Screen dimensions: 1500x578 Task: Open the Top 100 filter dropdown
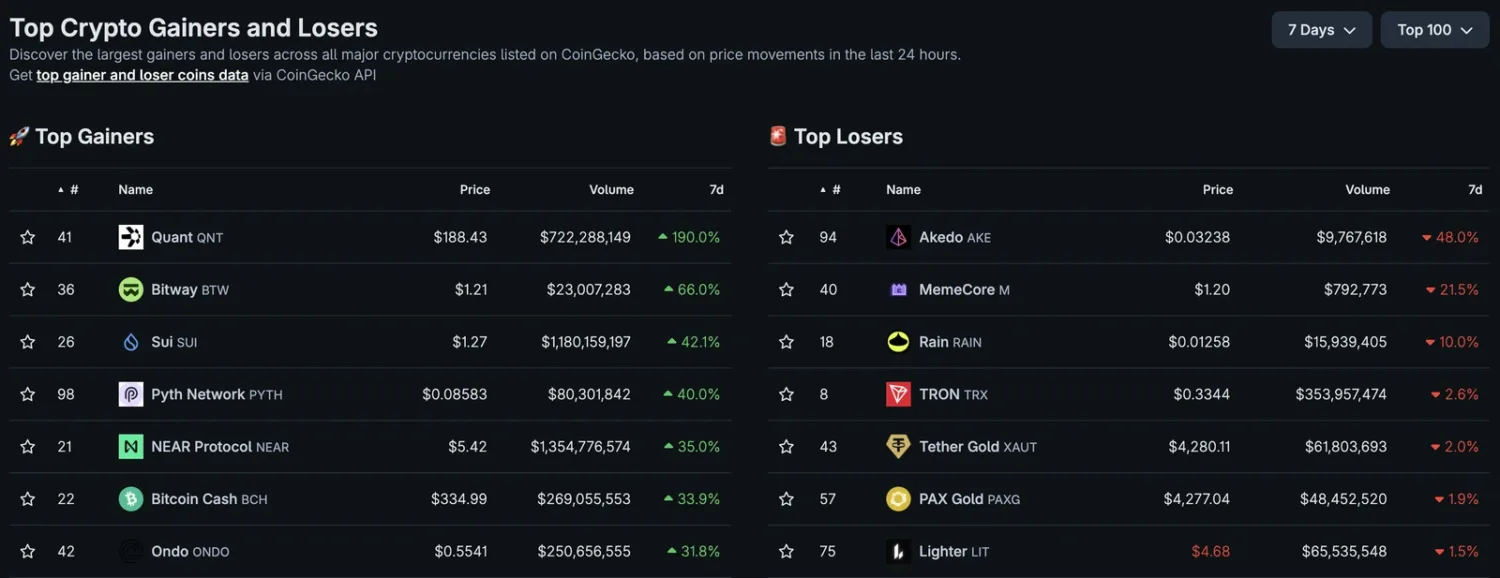click(x=1435, y=30)
